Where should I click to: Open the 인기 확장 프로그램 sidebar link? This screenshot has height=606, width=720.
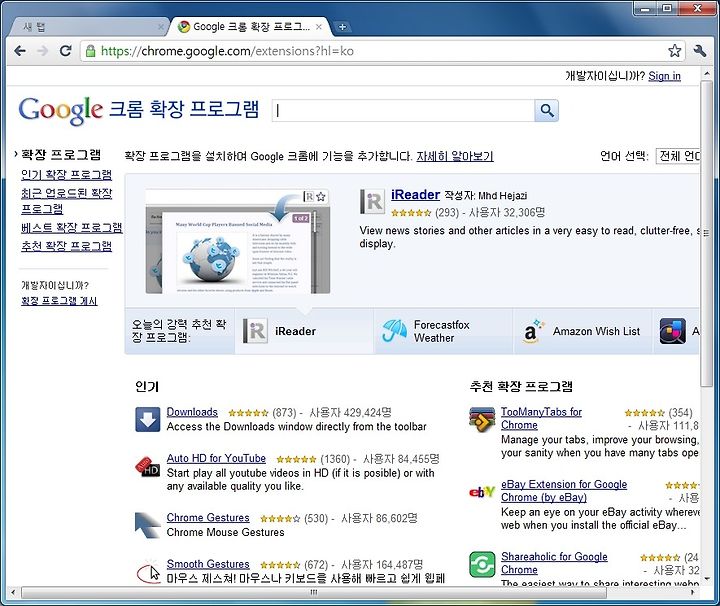click(67, 175)
